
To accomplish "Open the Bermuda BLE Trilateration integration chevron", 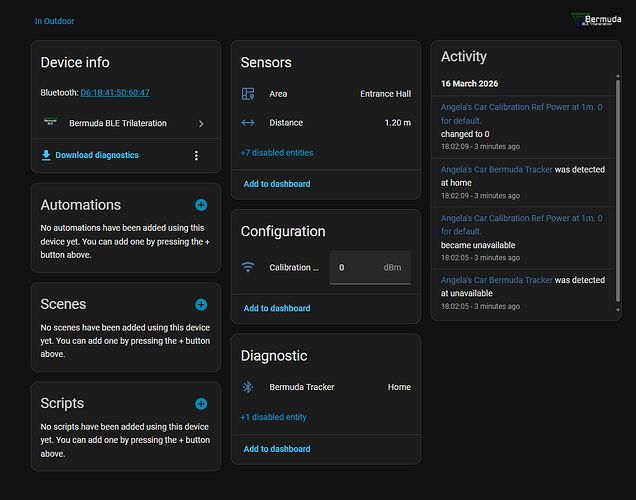I will (x=201, y=123).
